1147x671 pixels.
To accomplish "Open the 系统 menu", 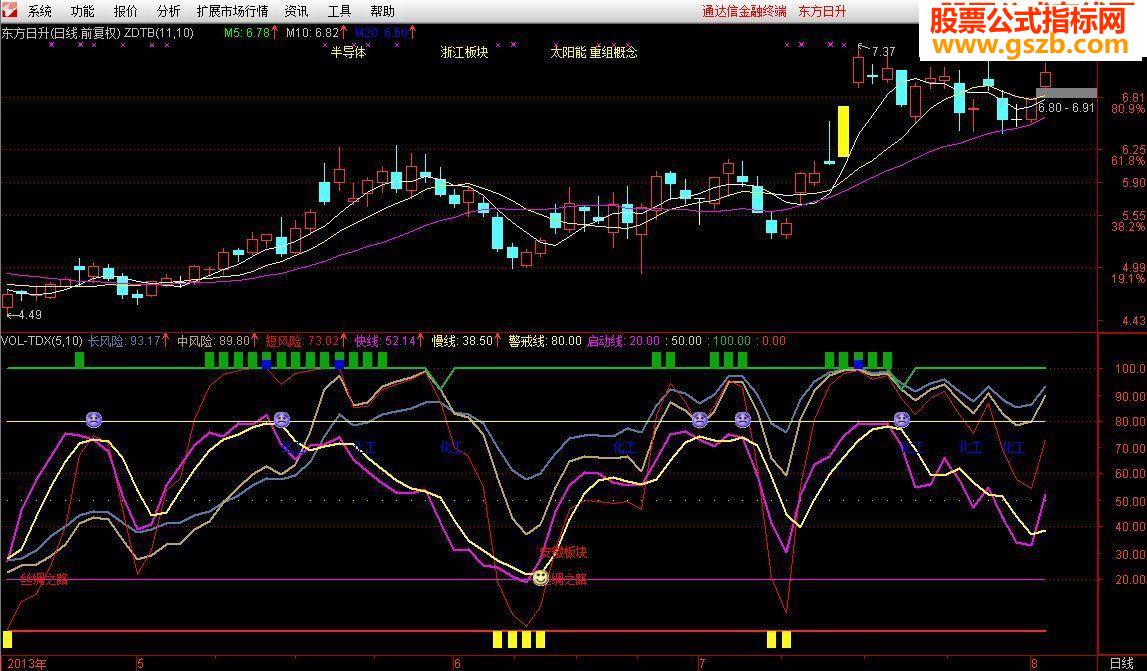I will [x=40, y=11].
